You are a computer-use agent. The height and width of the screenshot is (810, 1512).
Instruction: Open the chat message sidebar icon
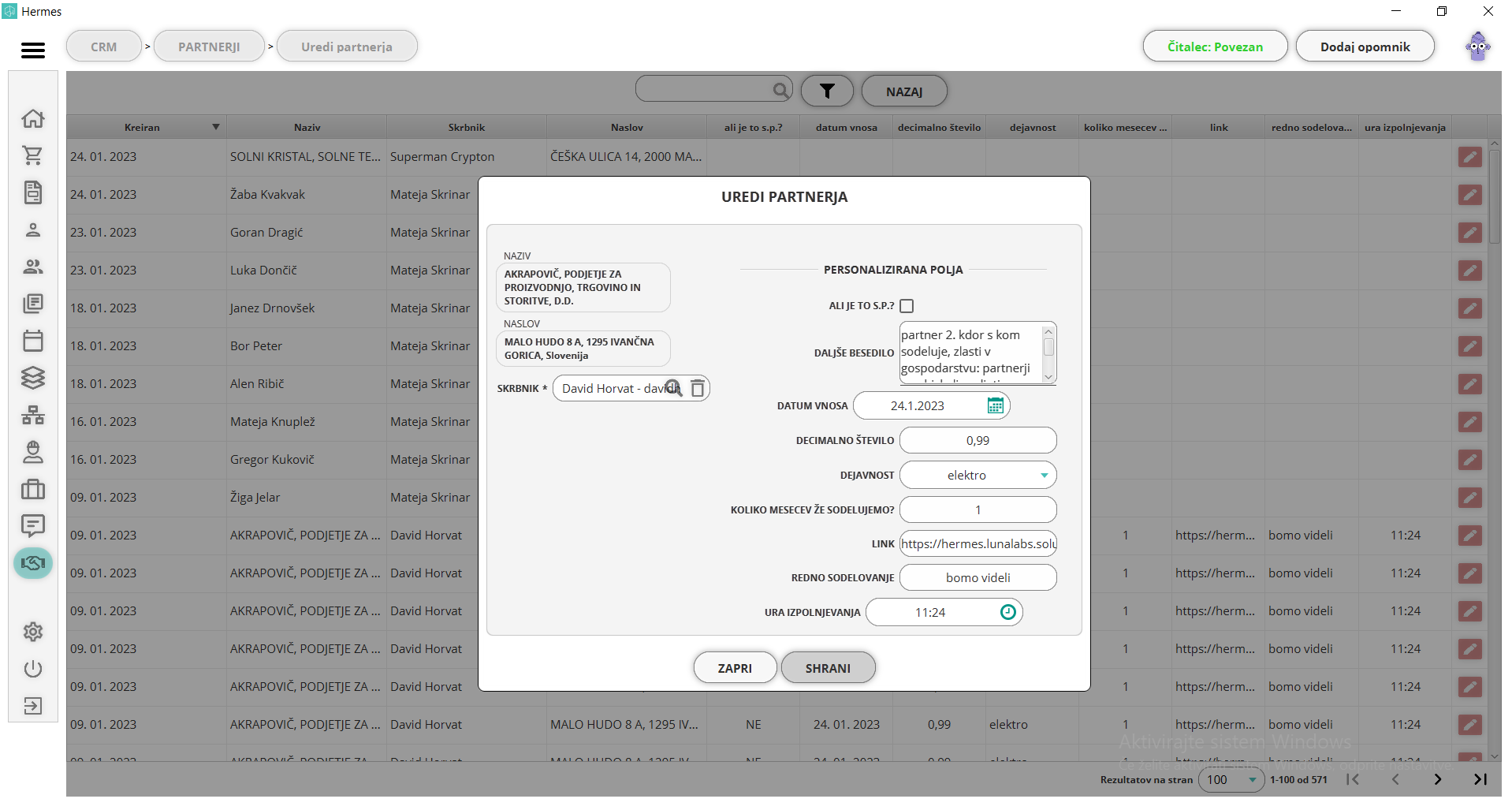coord(33,525)
